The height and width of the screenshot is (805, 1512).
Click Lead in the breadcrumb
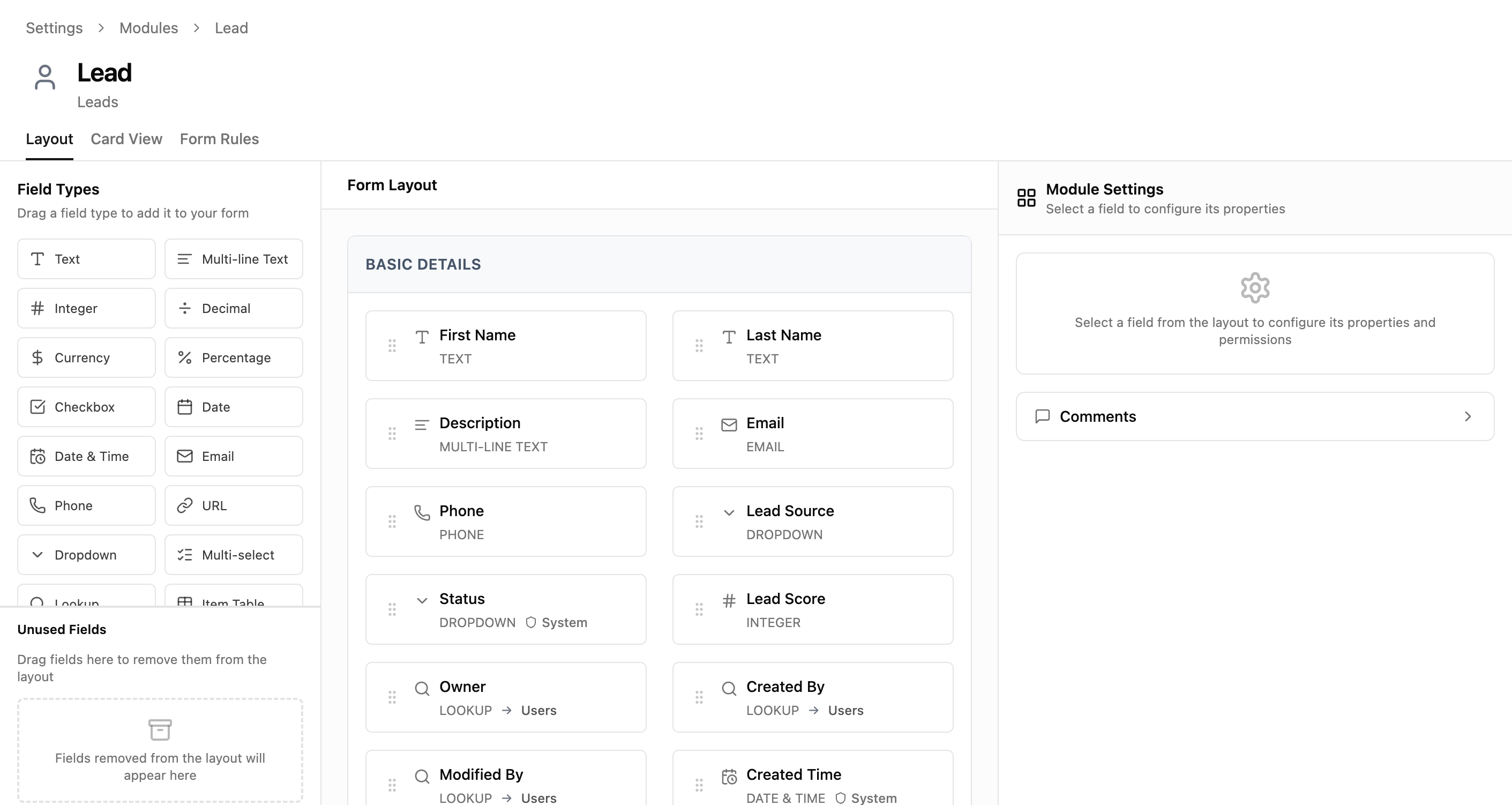click(231, 28)
